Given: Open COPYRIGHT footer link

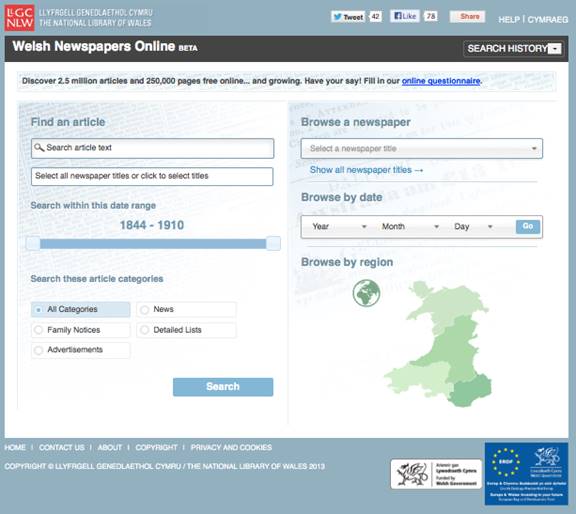Looking at the screenshot, I should point(156,447).
